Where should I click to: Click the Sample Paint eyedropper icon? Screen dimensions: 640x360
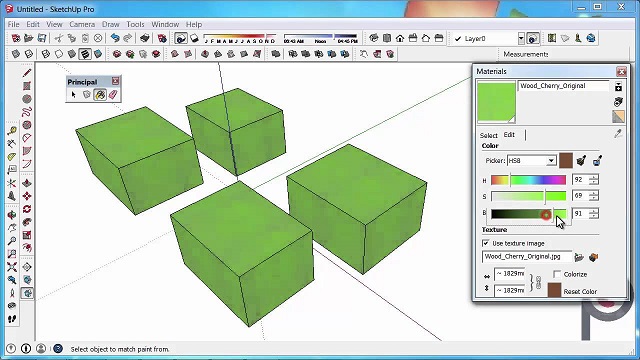618,134
